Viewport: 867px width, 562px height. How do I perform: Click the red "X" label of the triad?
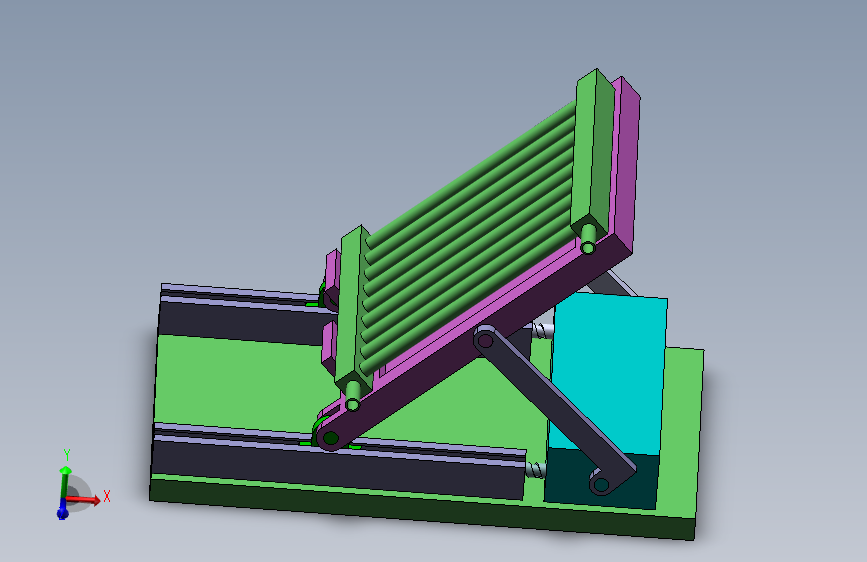107,496
